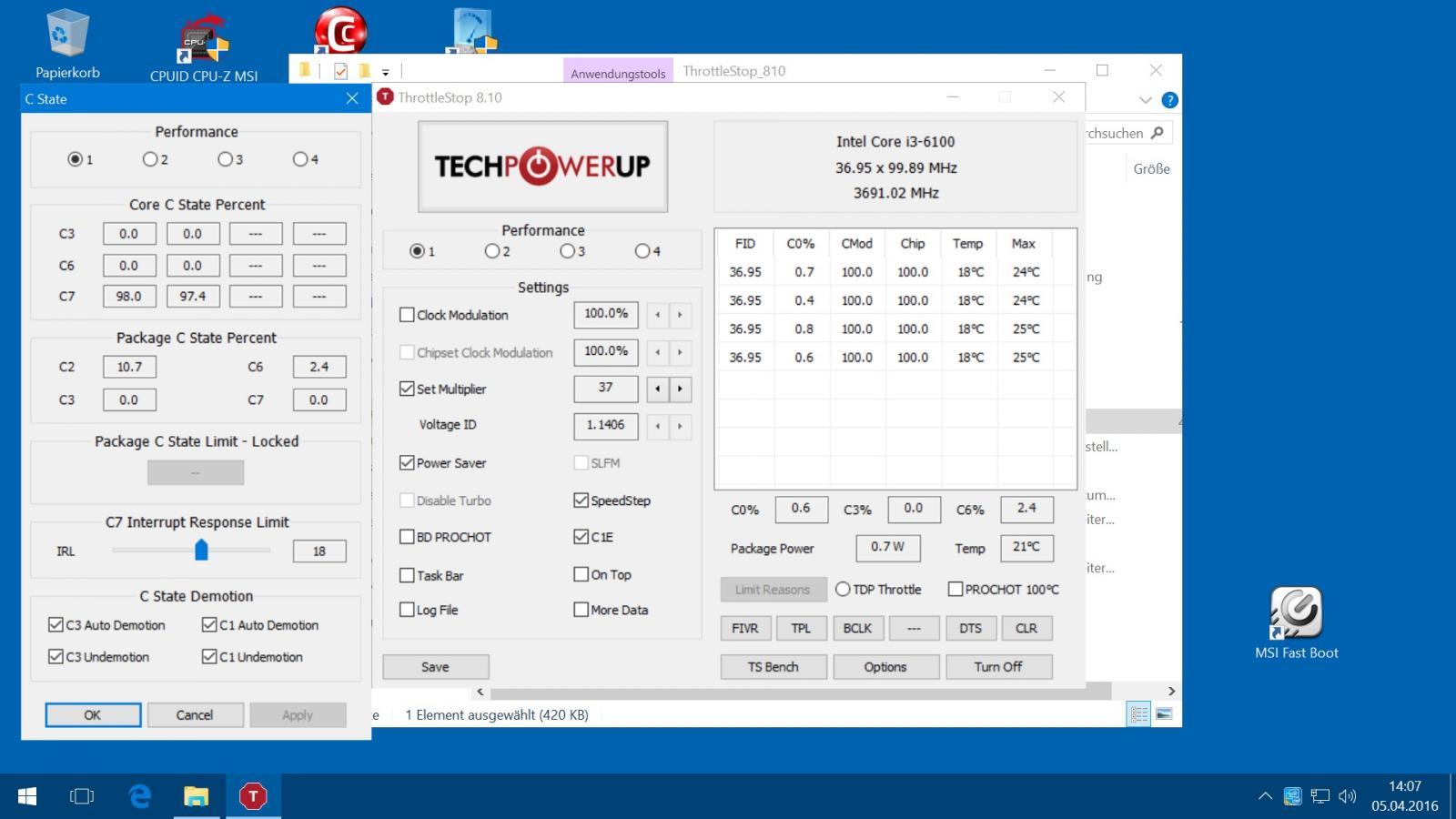Image resolution: width=1456 pixels, height=819 pixels.
Task: Click the IRL slider handle
Action: pyautogui.click(x=202, y=550)
